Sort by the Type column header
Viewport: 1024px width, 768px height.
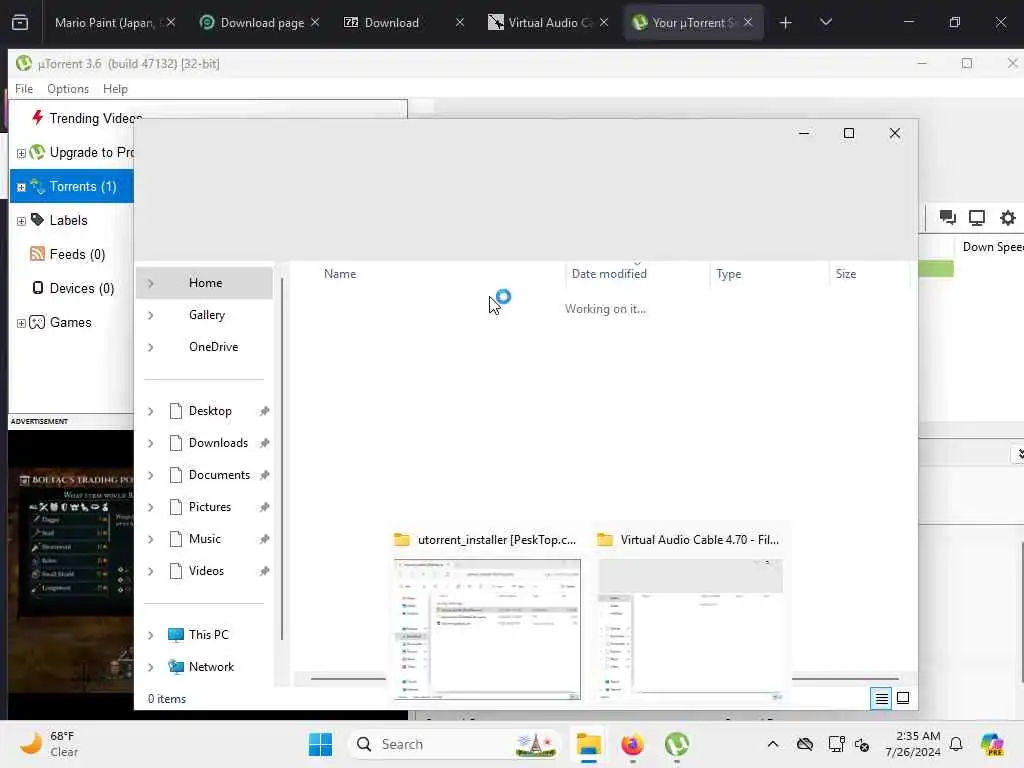[728, 274]
